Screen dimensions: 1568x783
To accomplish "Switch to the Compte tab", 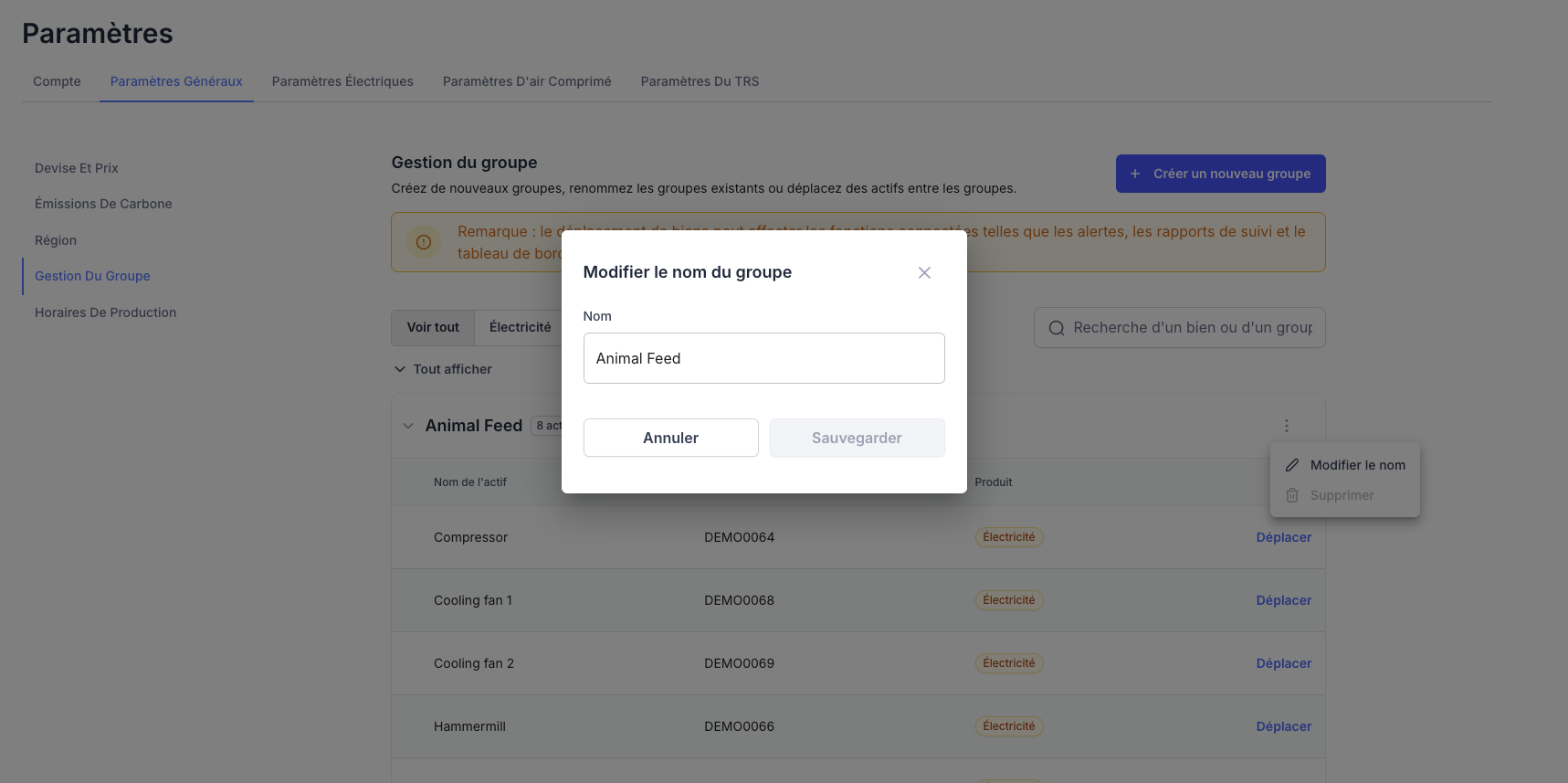I will click(57, 81).
